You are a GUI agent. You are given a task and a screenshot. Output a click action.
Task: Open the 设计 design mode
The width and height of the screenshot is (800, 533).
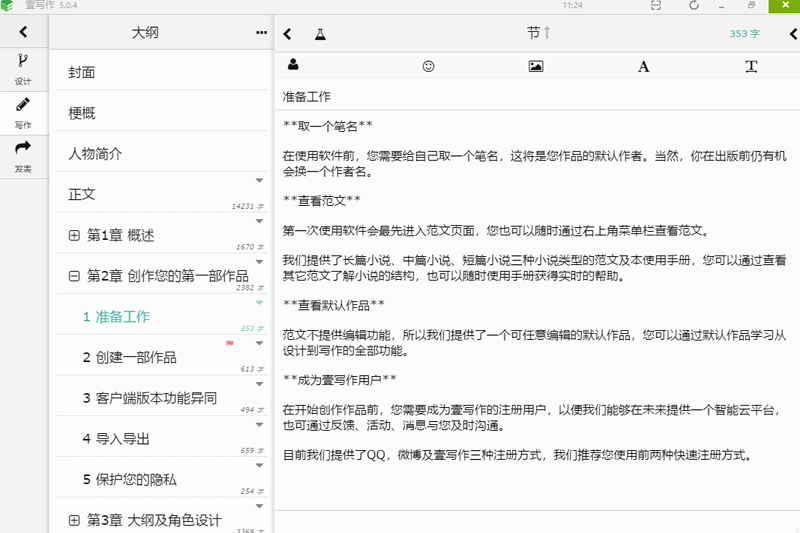tap(23, 70)
